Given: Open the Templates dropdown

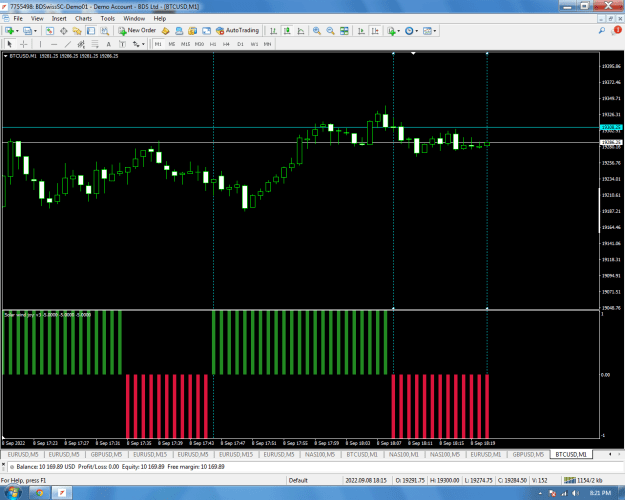Looking at the screenshot, I should pyautogui.click(x=429, y=31).
